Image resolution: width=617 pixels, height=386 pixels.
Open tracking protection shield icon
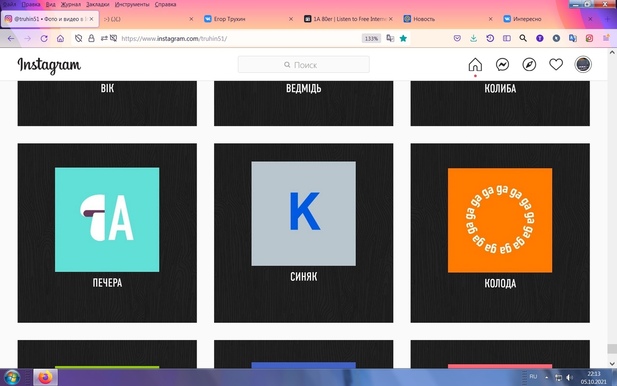pos(78,38)
